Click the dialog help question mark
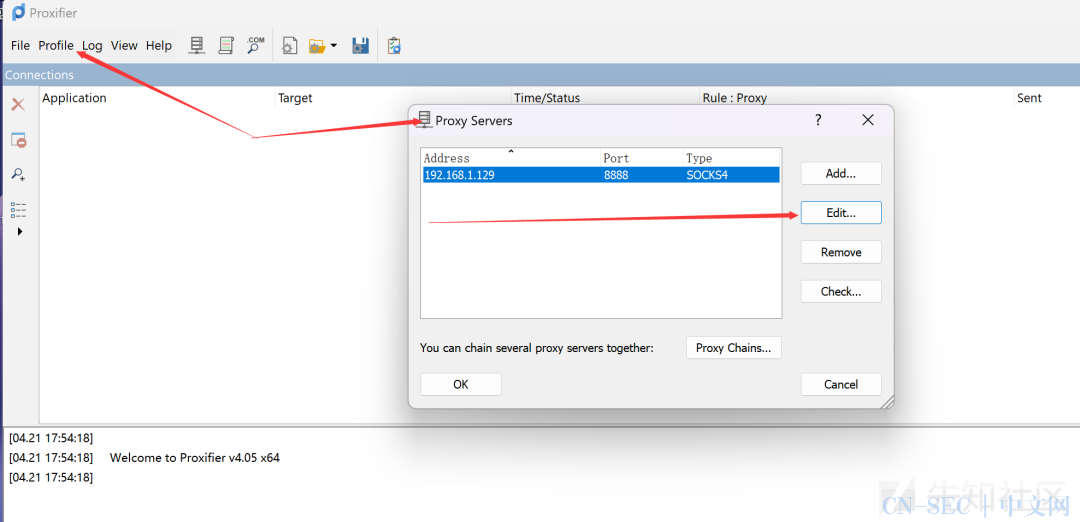The height and width of the screenshot is (522, 1080). point(818,120)
